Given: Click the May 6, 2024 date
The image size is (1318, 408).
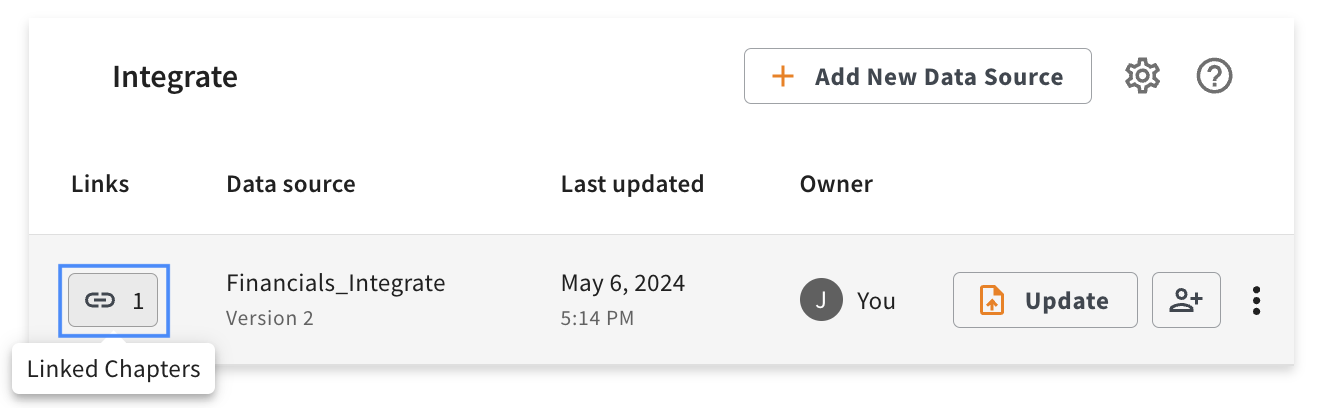Looking at the screenshot, I should [x=622, y=283].
